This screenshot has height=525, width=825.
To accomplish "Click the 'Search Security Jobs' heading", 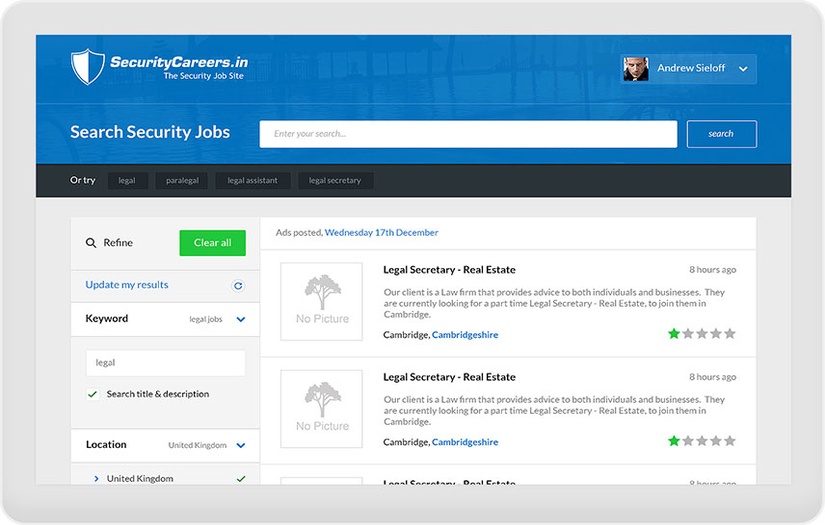I will (x=150, y=132).
